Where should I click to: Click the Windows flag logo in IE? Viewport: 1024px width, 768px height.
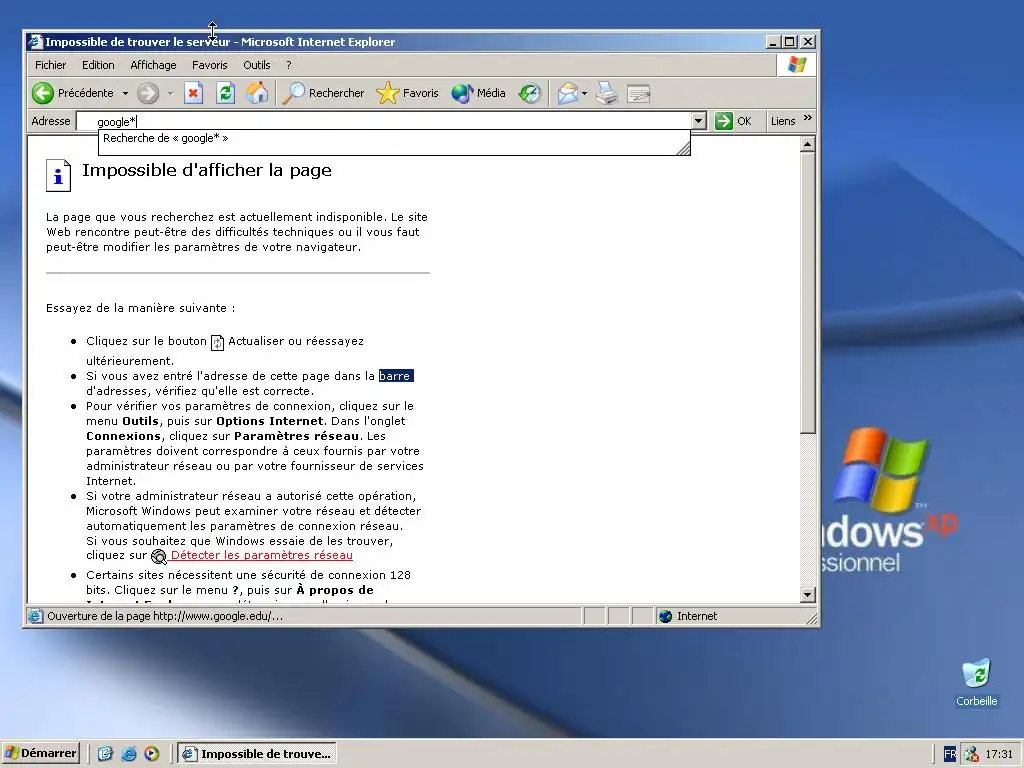point(797,65)
